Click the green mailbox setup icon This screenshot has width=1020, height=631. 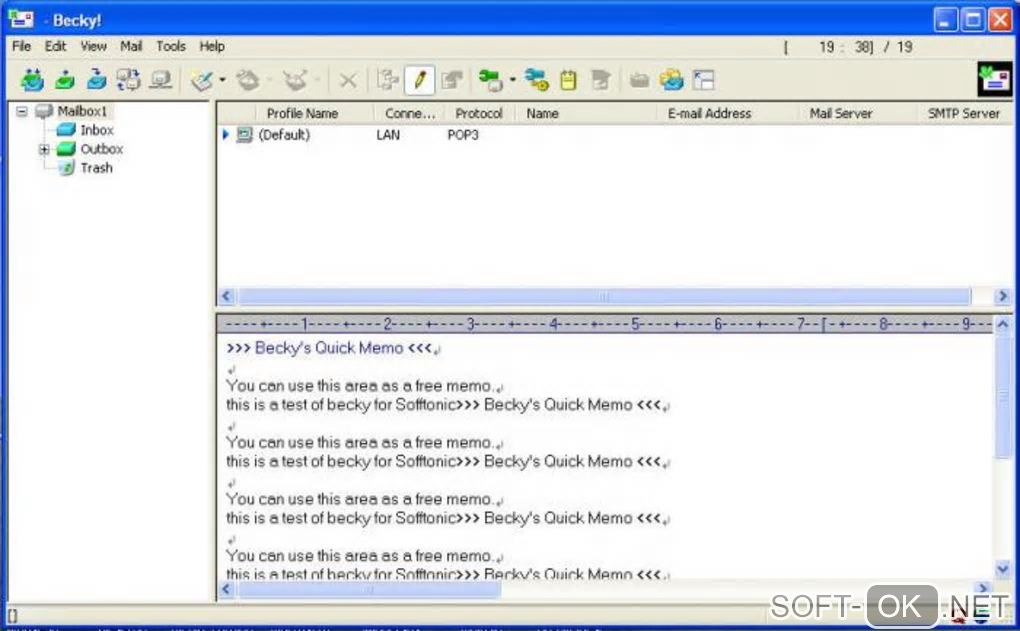pyautogui.click(x=491, y=81)
